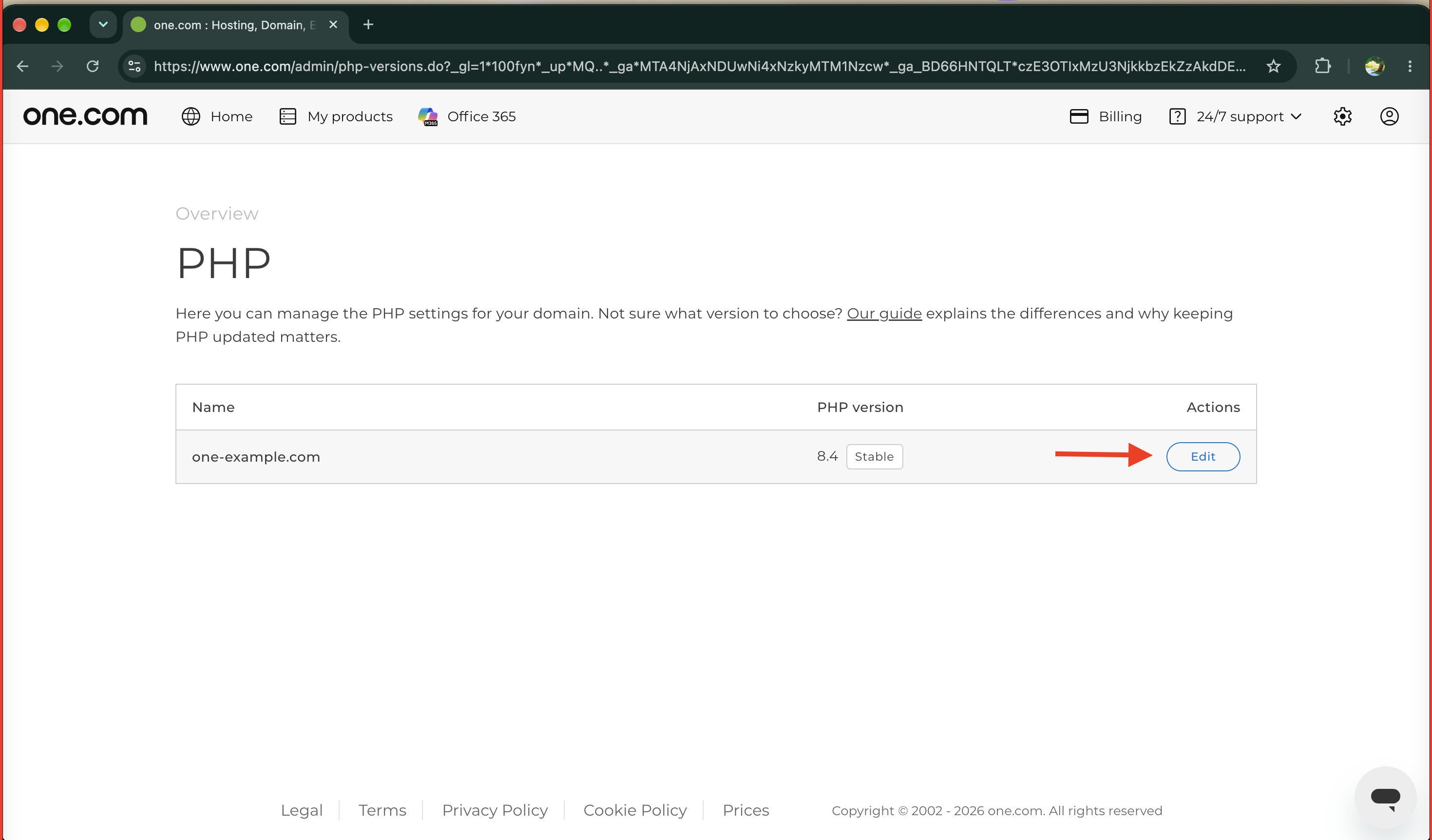Expand the 24/7 support dropdown

[x=1235, y=116]
